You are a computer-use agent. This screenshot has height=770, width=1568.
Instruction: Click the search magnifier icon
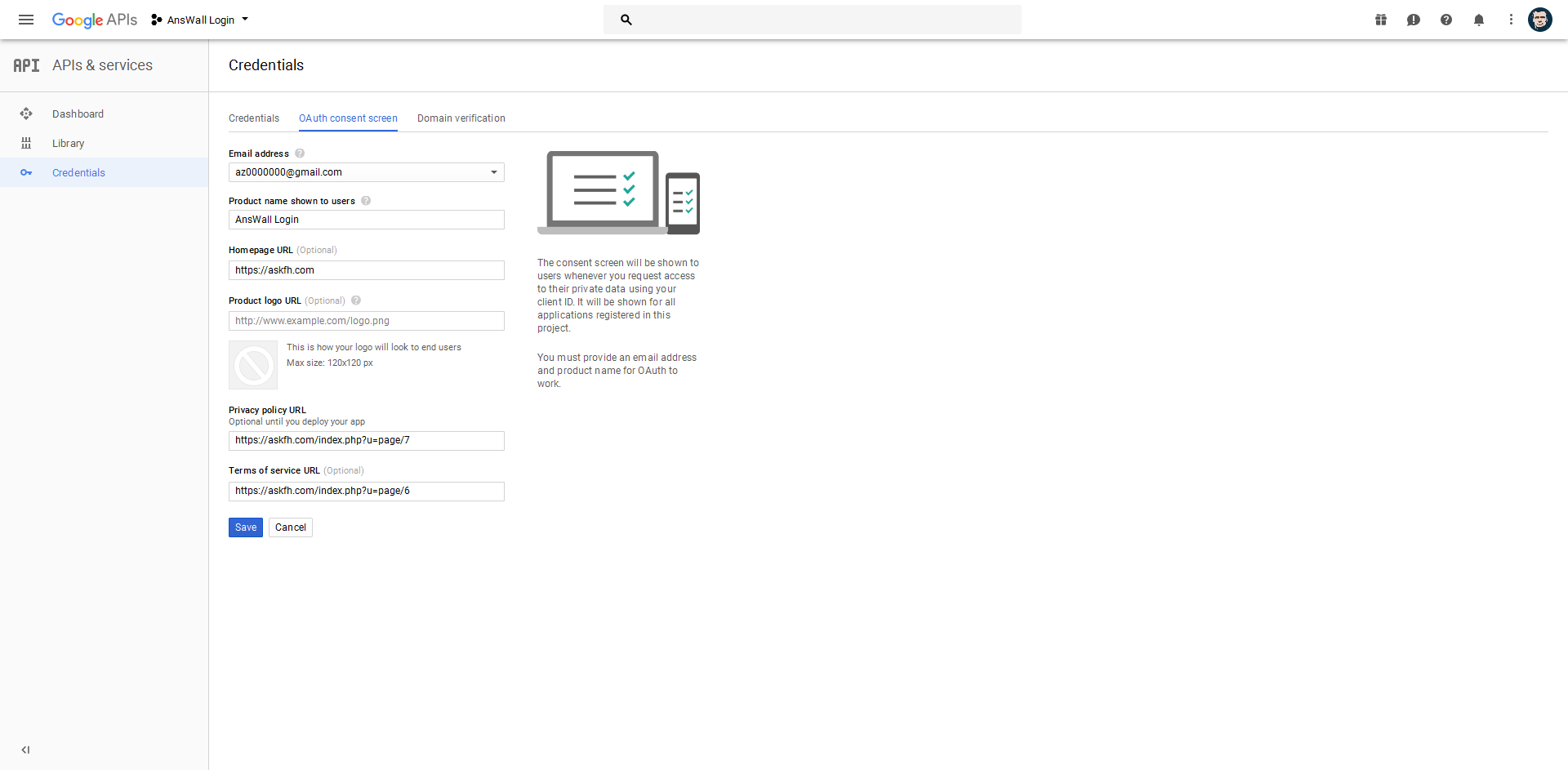pos(626,20)
